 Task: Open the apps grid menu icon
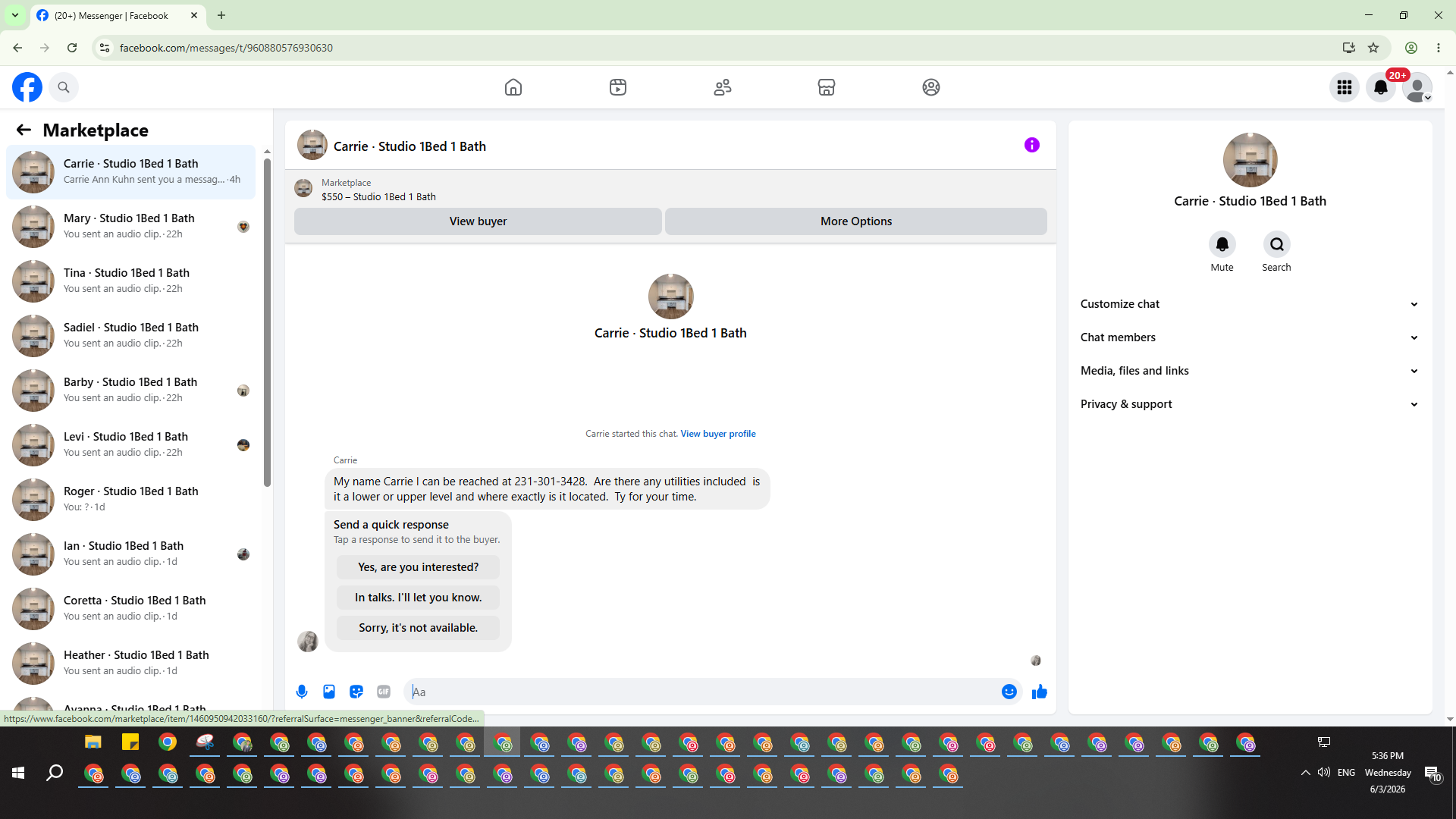(1345, 87)
